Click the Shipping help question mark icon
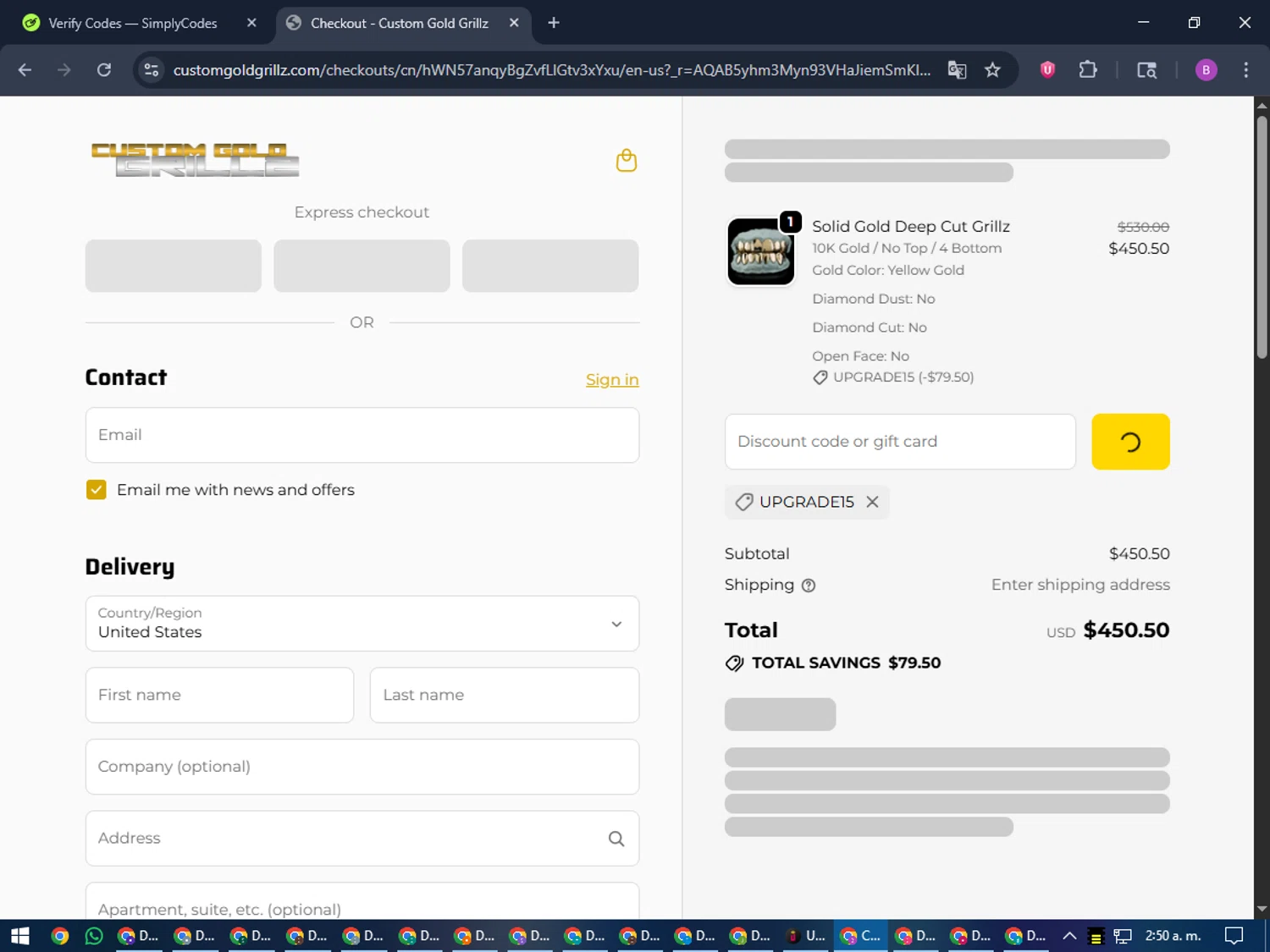This screenshot has width=1270, height=952. coord(809,586)
